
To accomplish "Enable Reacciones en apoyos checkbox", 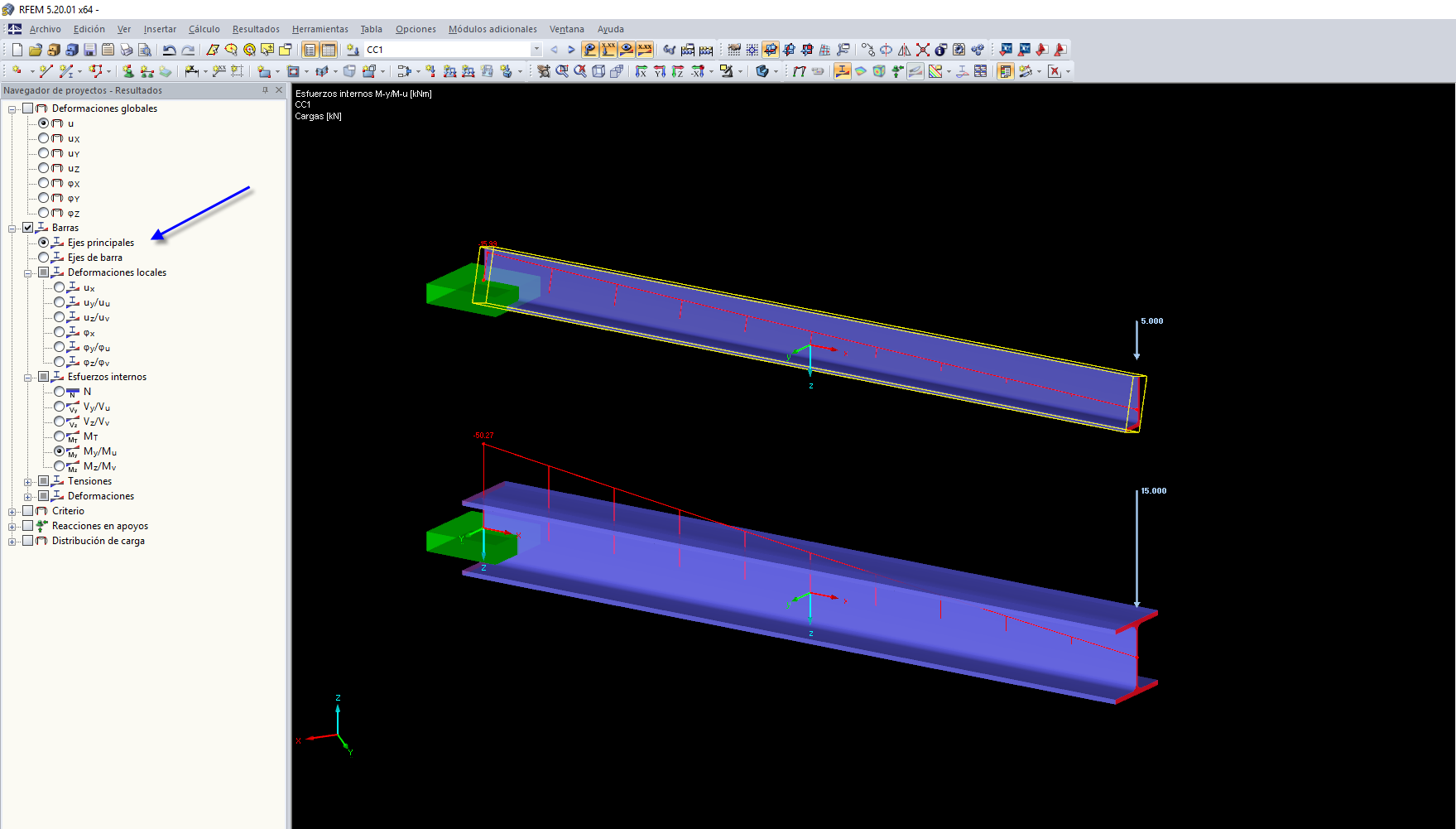I will point(28,526).
